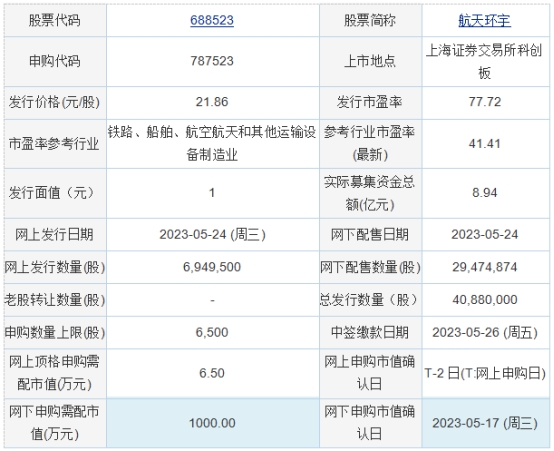Select the industry P/E value 41.41
The width and height of the screenshot is (554, 451).
pos(485,144)
